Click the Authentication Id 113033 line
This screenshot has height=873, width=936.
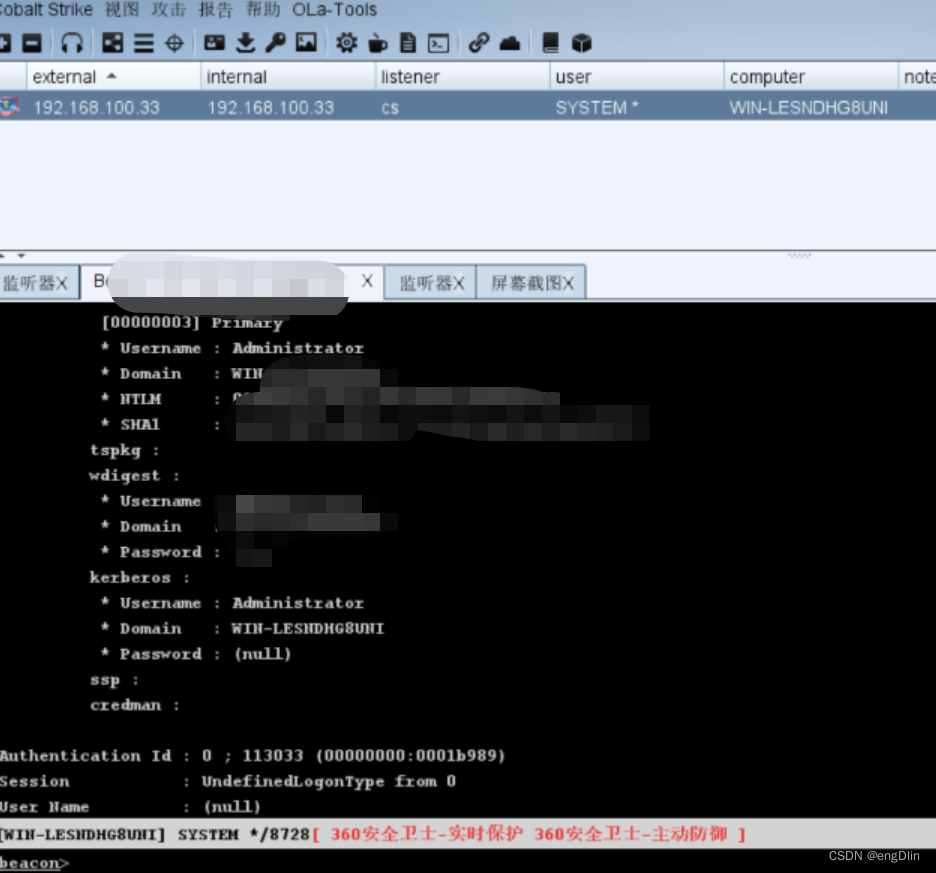tap(253, 755)
